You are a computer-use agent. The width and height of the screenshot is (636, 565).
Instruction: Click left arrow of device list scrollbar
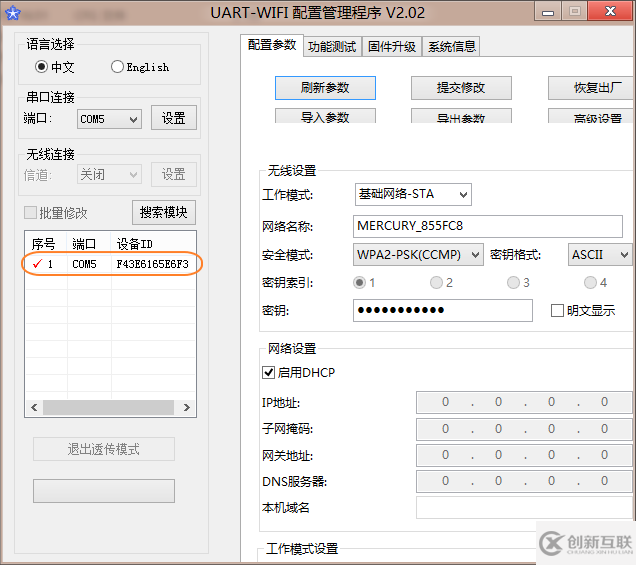[x=34, y=408]
